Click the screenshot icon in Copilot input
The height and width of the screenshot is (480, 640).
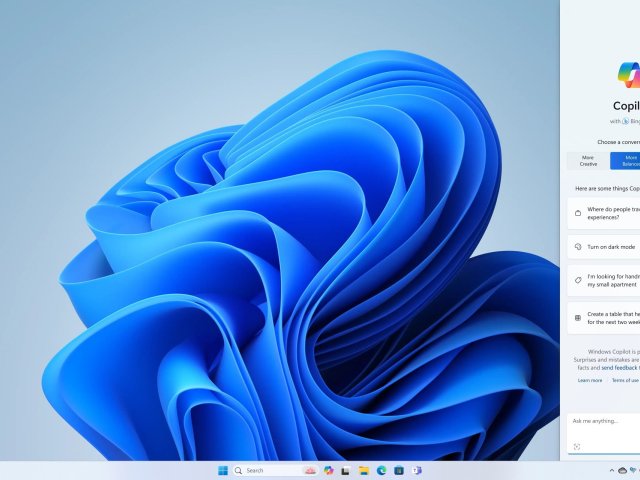click(x=577, y=447)
